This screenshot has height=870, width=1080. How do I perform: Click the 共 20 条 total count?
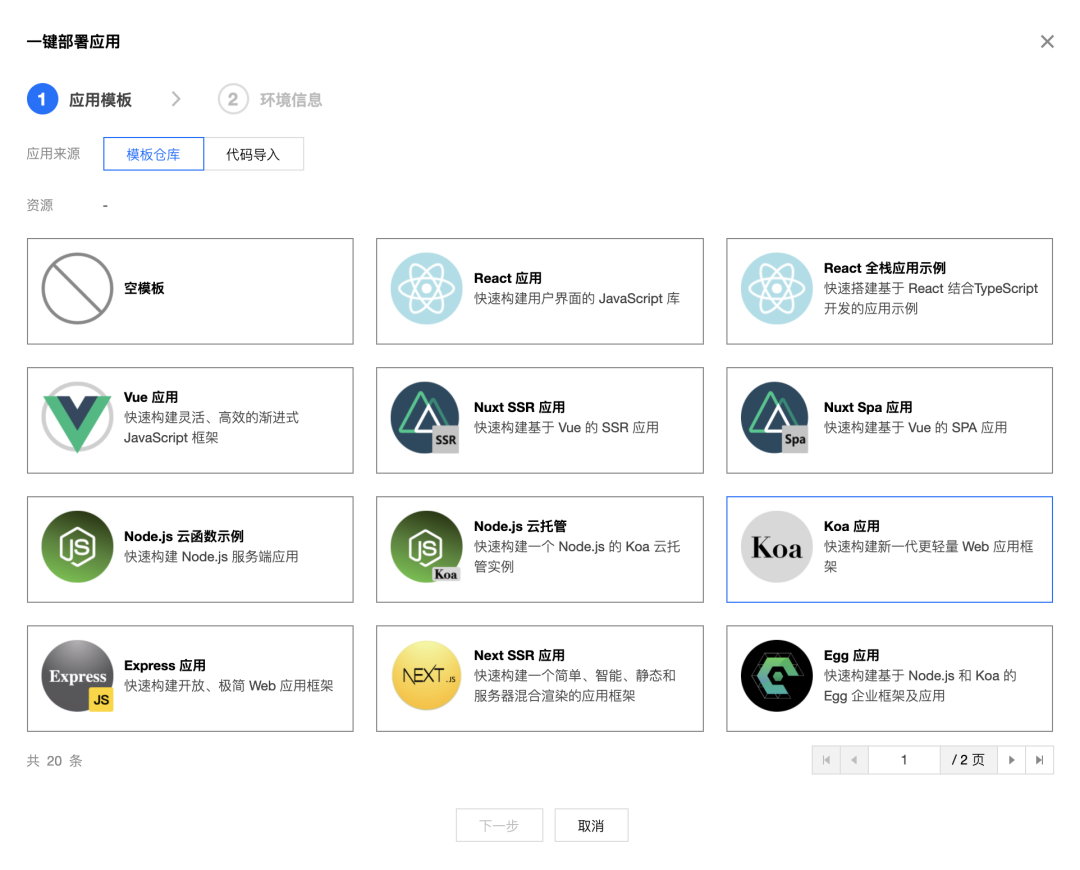54,760
